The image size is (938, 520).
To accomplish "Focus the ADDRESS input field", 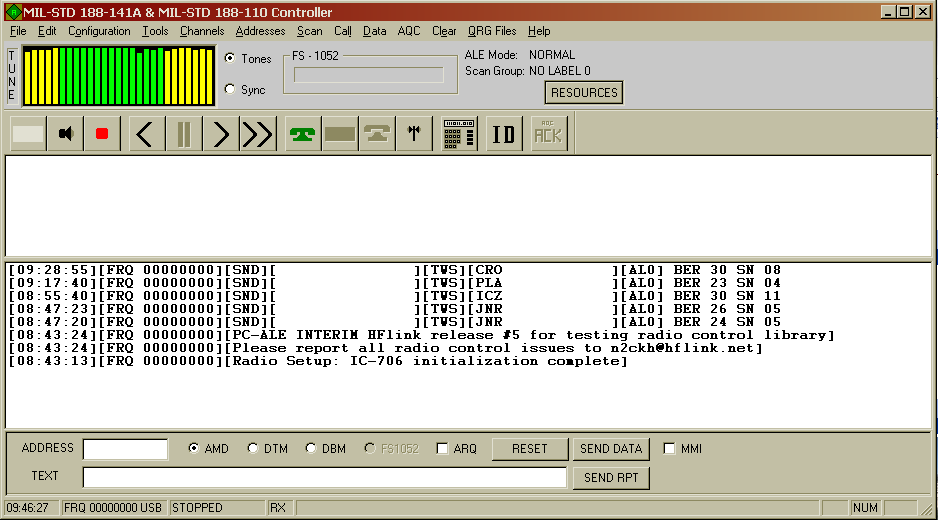I will tap(125, 449).
